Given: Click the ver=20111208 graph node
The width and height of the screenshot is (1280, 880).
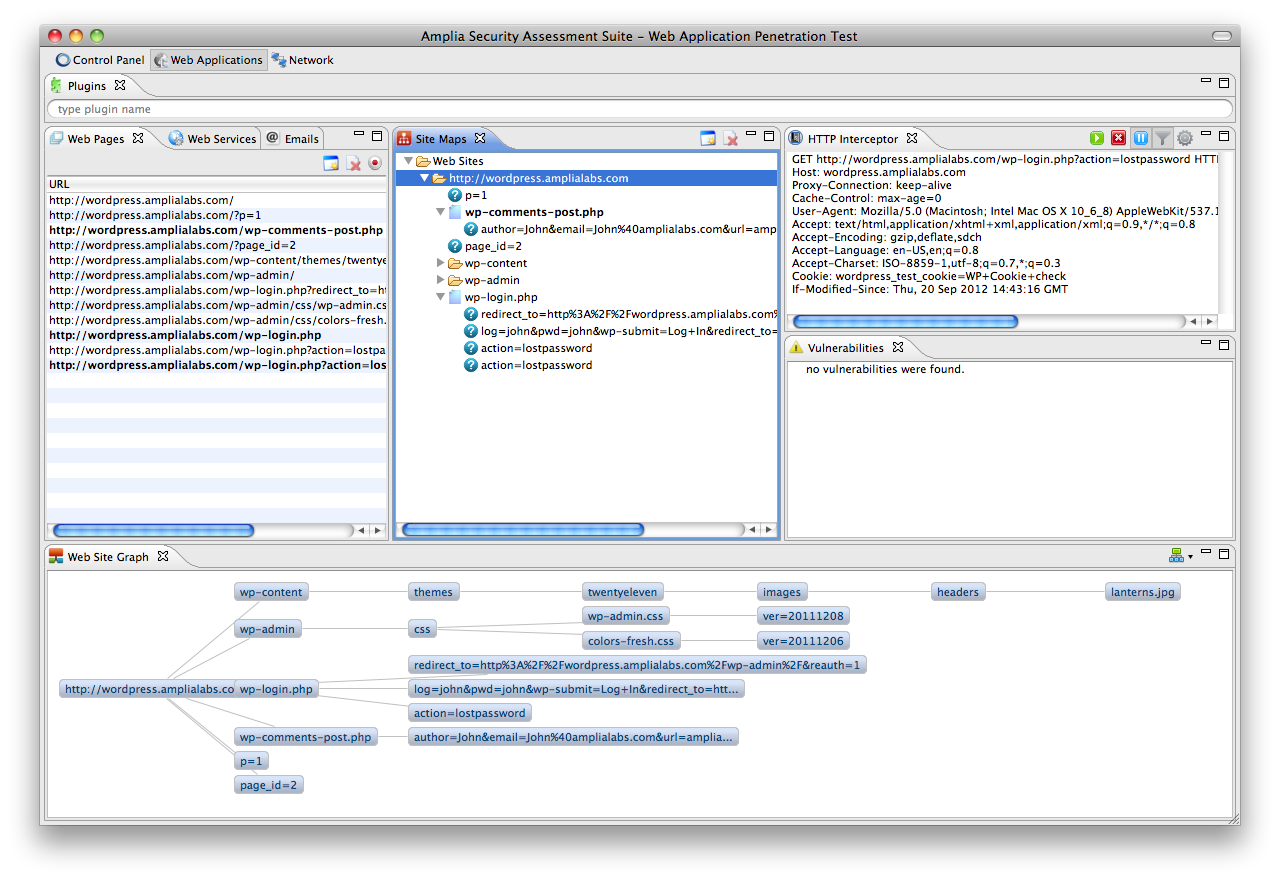Looking at the screenshot, I should pos(803,616).
